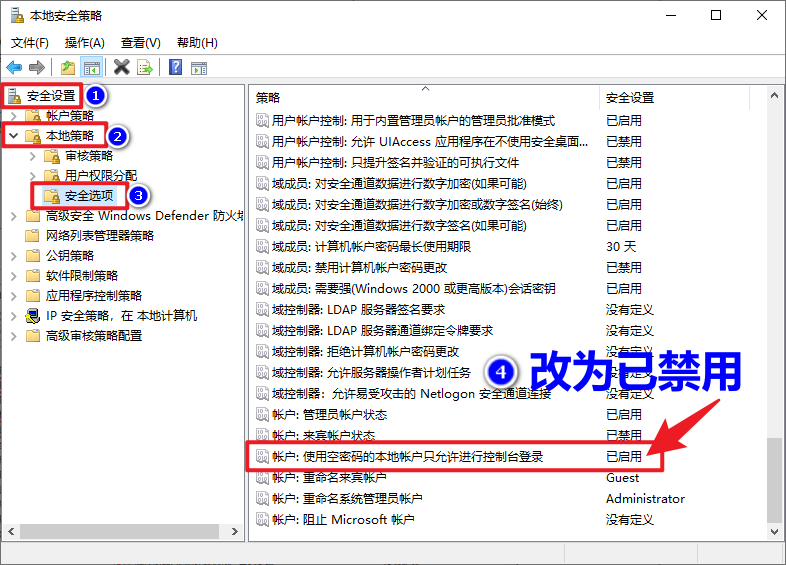Expand the 审核策略 tree node

click(x=33, y=156)
